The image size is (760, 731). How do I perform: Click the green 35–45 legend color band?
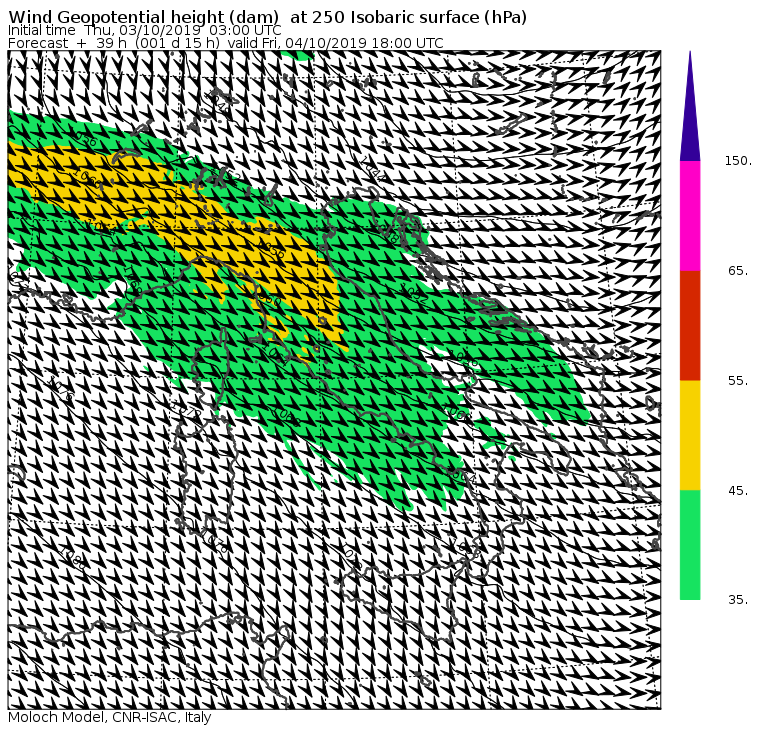point(690,545)
